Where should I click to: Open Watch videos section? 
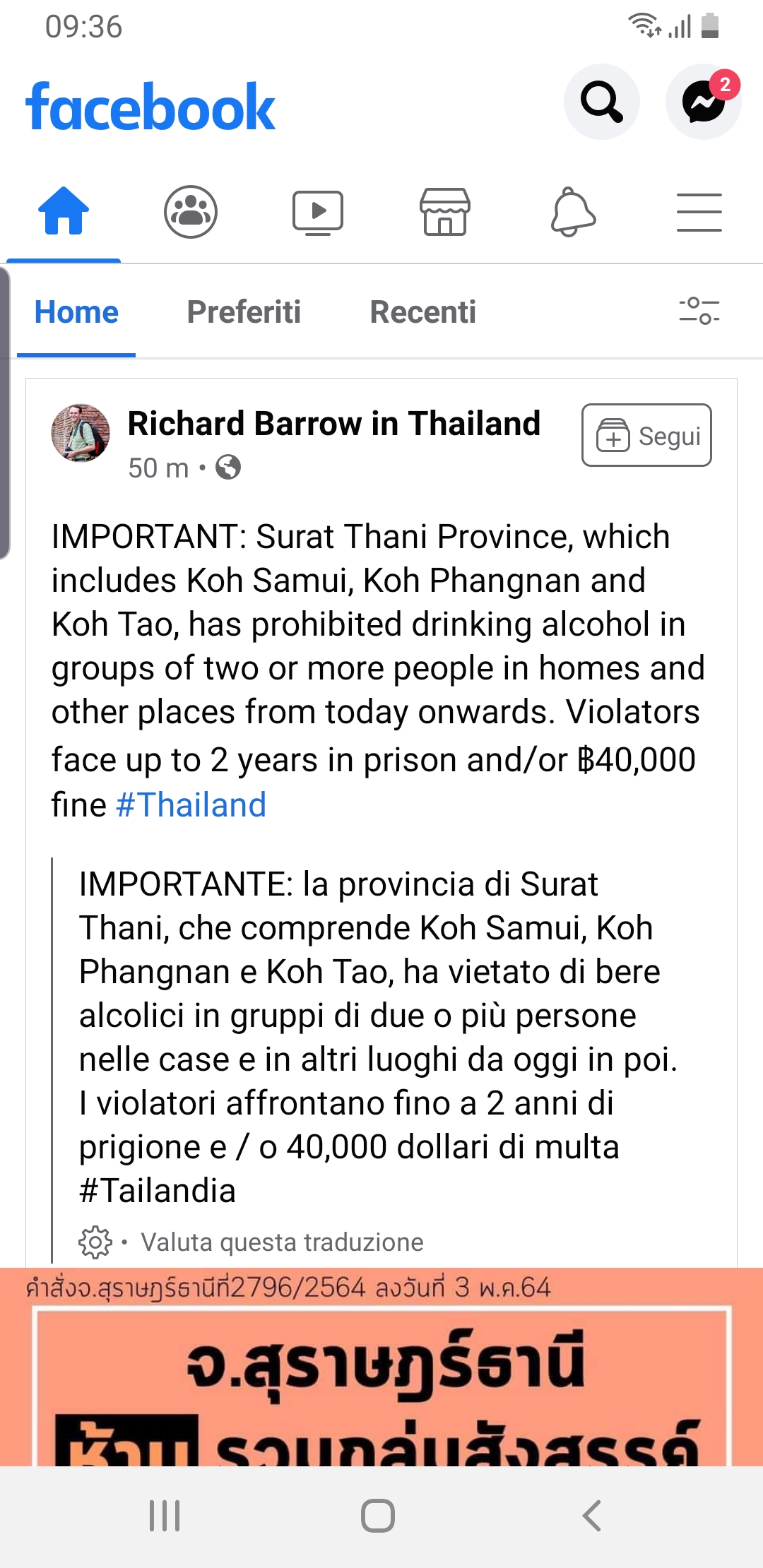pyautogui.click(x=318, y=210)
